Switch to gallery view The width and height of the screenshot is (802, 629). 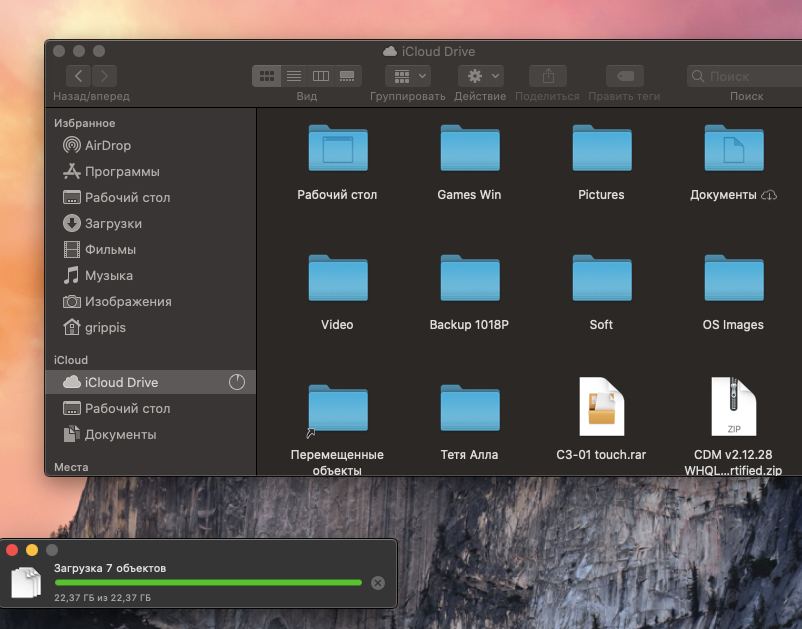point(347,76)
